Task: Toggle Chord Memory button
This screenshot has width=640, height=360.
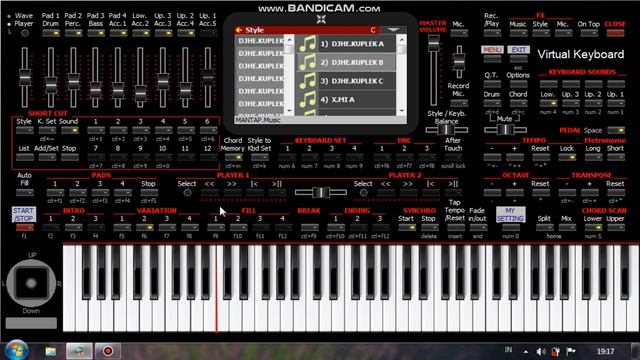Action: [x=233, y=157]
